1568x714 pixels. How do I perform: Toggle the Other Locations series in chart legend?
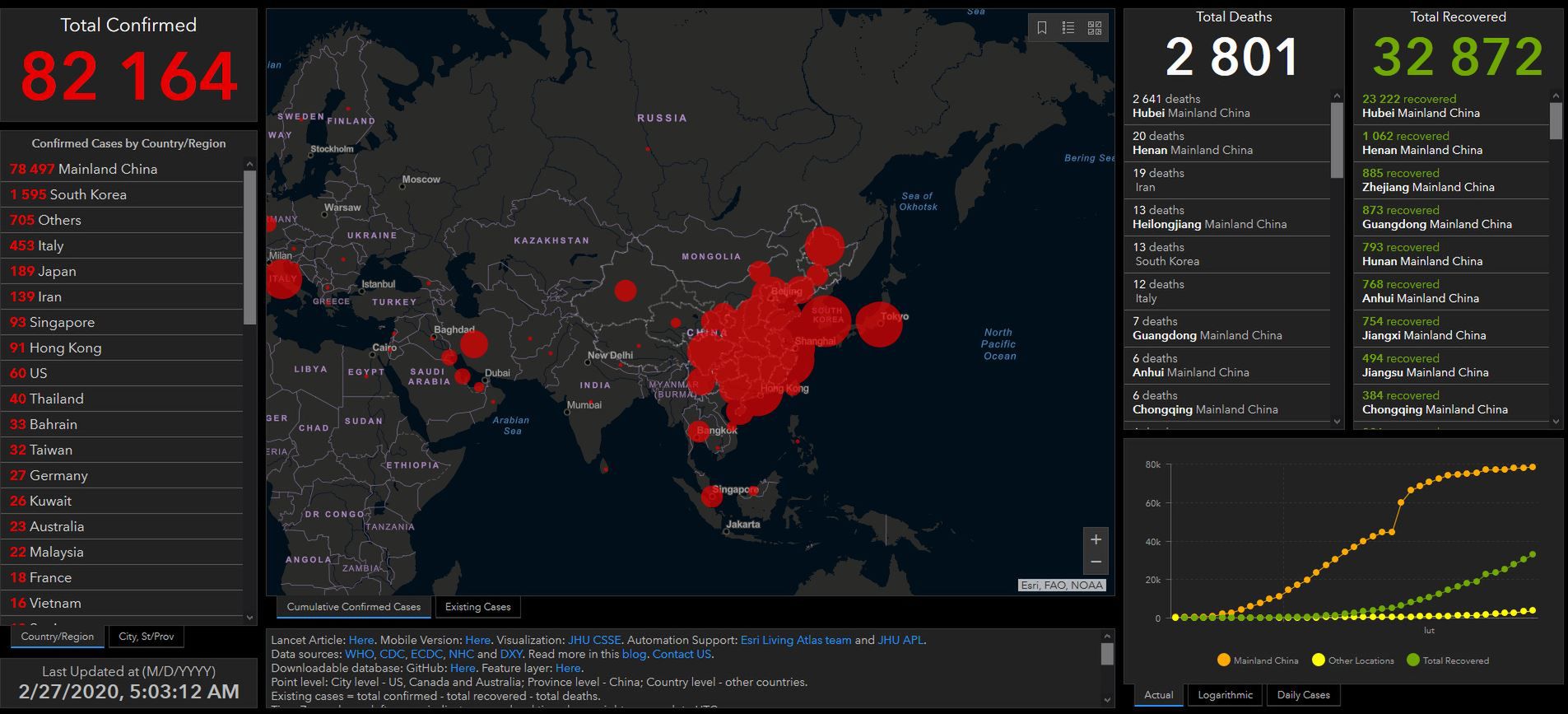click(1353, 660)
